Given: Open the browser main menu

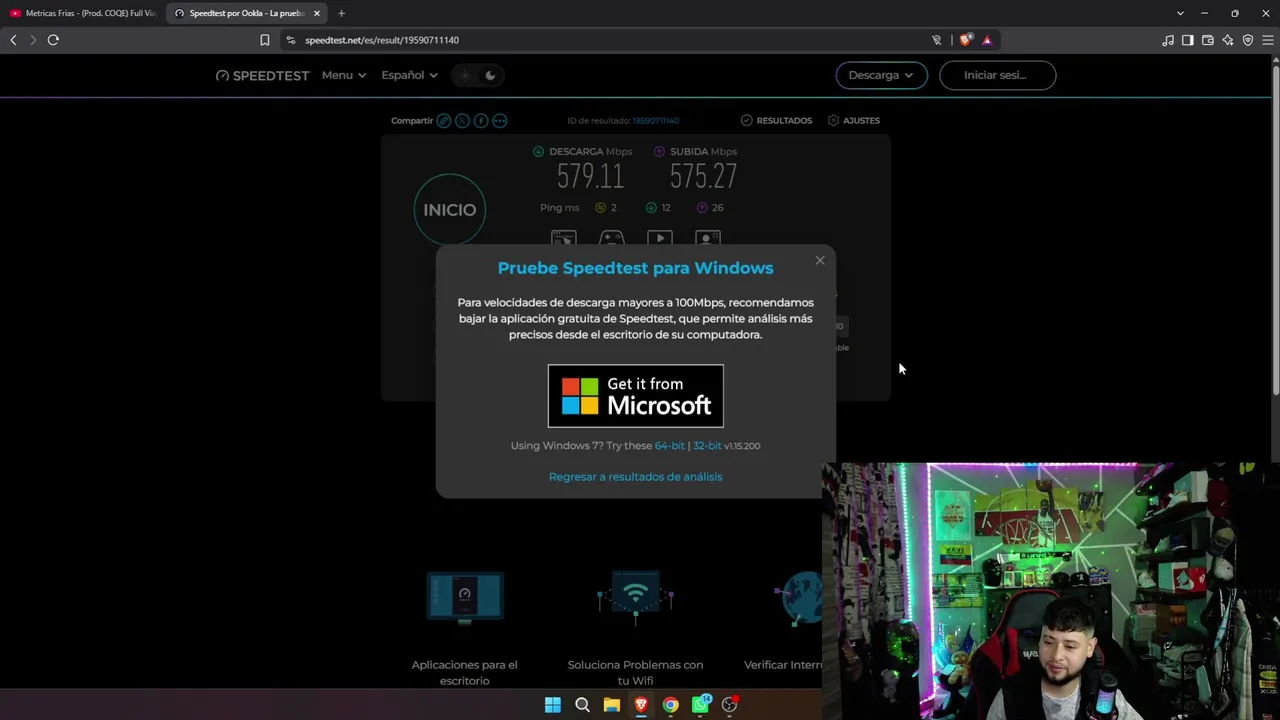Looking at the screenshot, I should tap(1267, 40).
